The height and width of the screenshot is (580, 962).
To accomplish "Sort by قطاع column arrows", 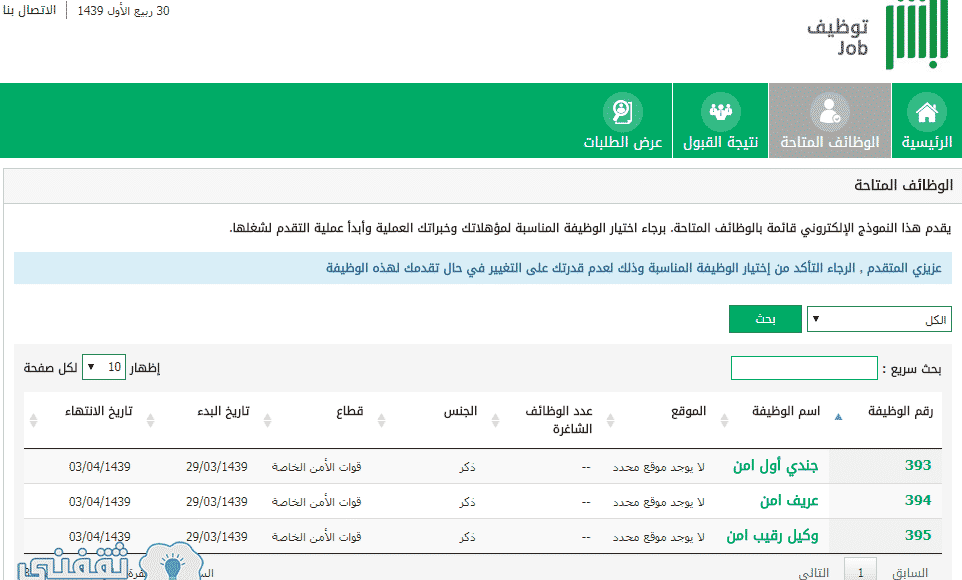I will click(267, 420).
